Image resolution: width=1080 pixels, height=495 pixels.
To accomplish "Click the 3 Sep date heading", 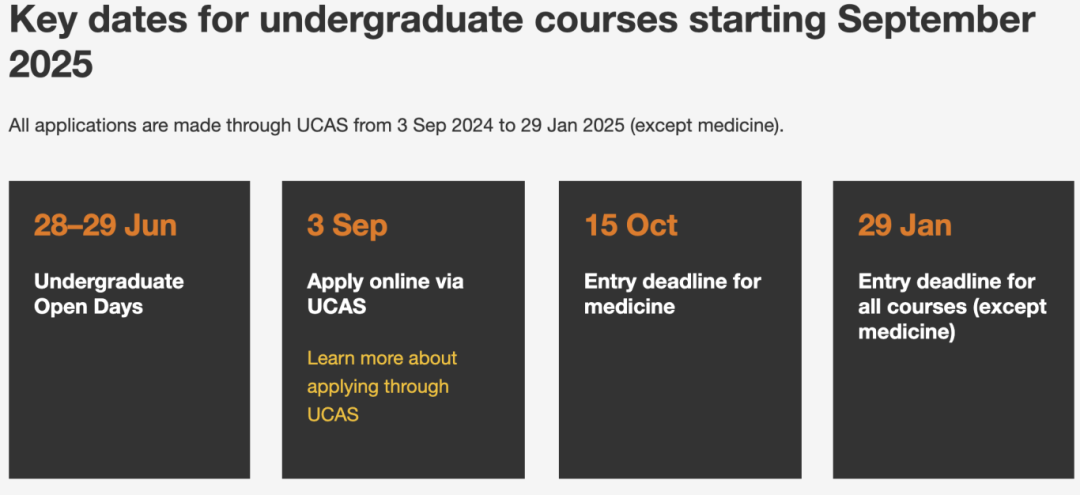I will pos(347,226).
